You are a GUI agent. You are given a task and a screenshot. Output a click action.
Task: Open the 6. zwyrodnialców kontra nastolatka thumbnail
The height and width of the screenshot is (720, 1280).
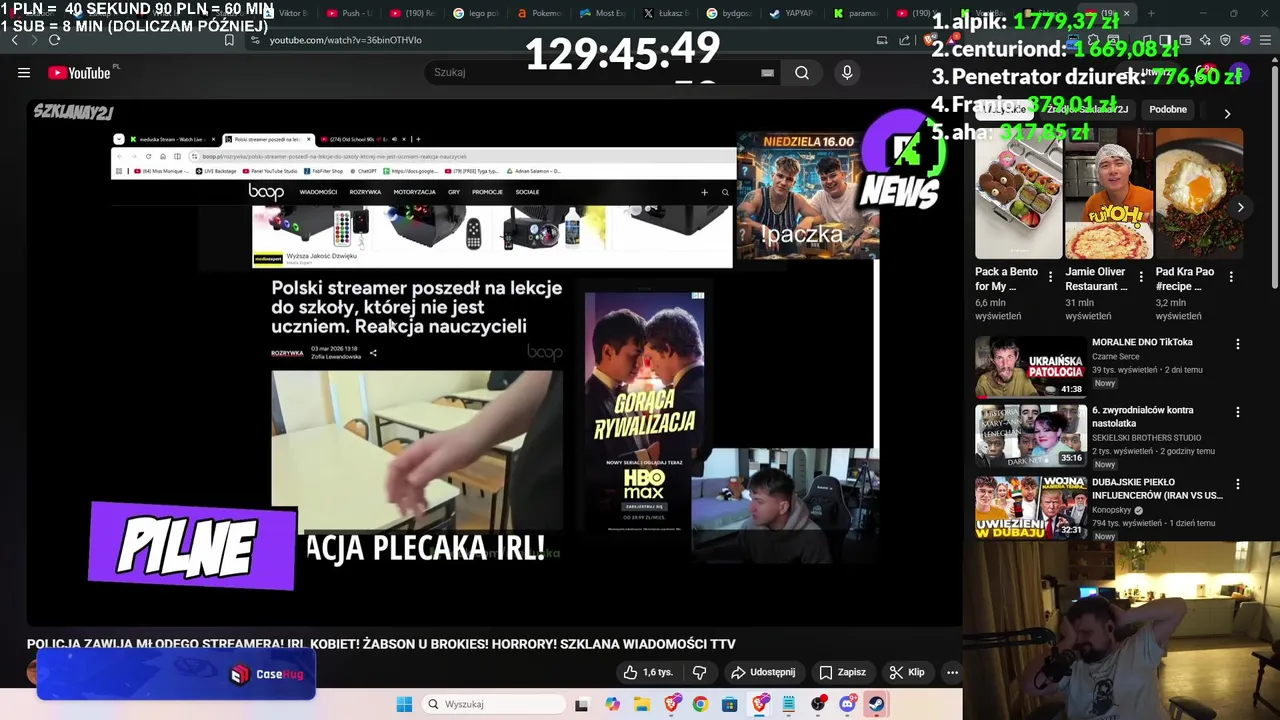pyautogui.click(x=1031, y=435)
